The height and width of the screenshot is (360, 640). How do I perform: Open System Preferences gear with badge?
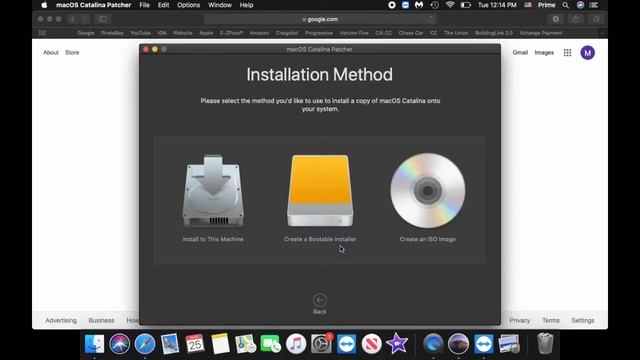point(321,344)
